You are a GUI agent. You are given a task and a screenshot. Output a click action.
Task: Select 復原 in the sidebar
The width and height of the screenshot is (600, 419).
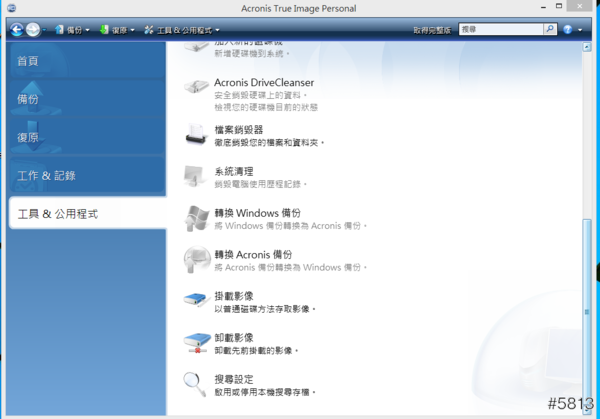tap(87, 137)
